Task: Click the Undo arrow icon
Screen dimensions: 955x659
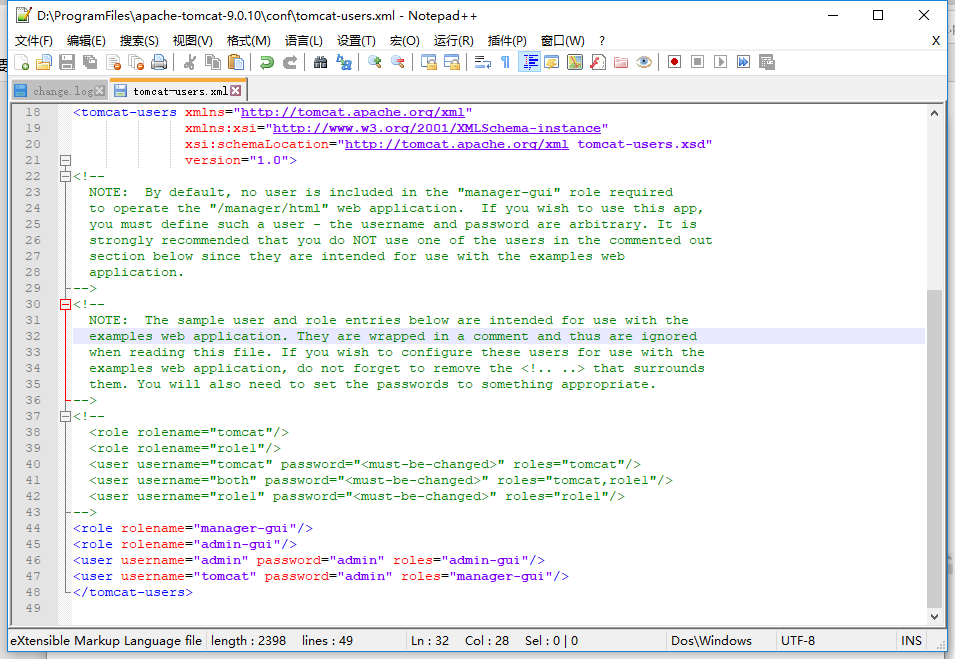Action: [266, 62]
